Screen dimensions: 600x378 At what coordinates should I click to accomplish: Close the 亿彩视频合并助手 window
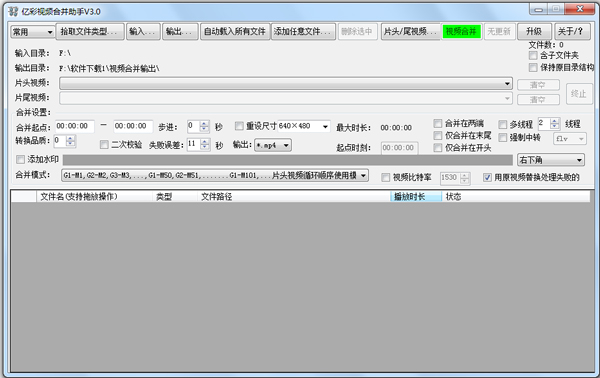[580, 9]
